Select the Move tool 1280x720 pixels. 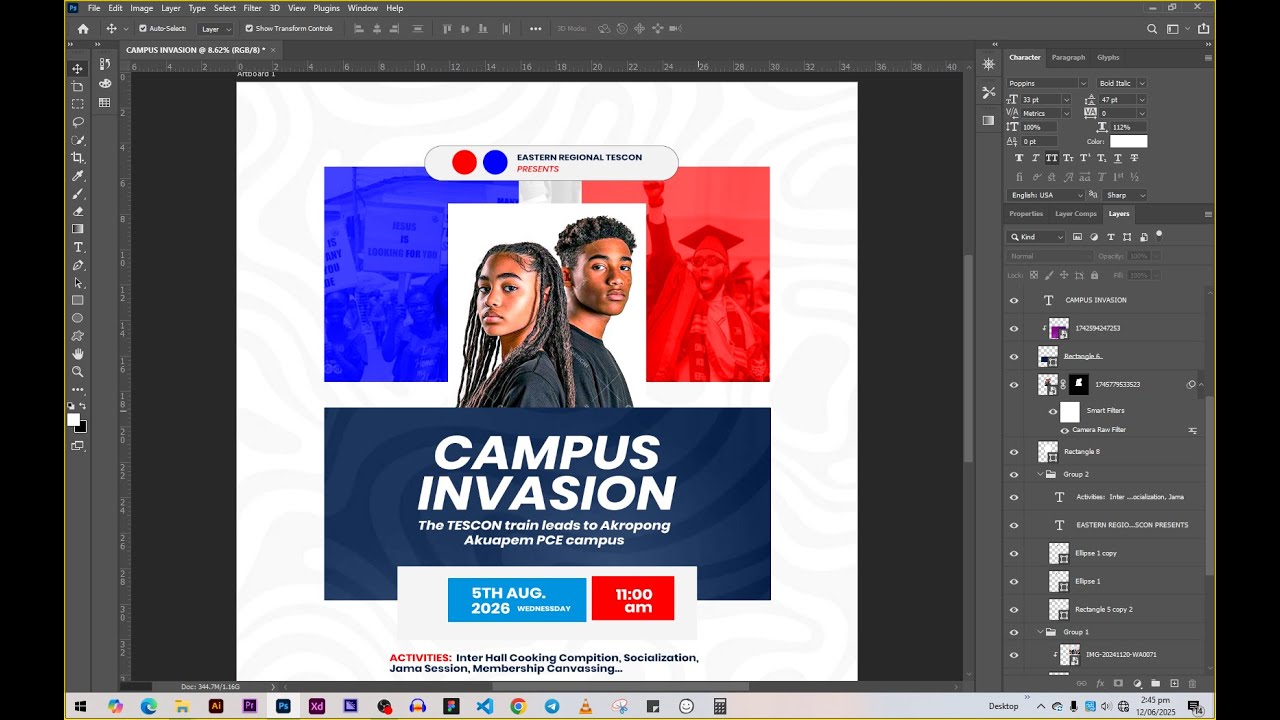click(x=77, y=68)
